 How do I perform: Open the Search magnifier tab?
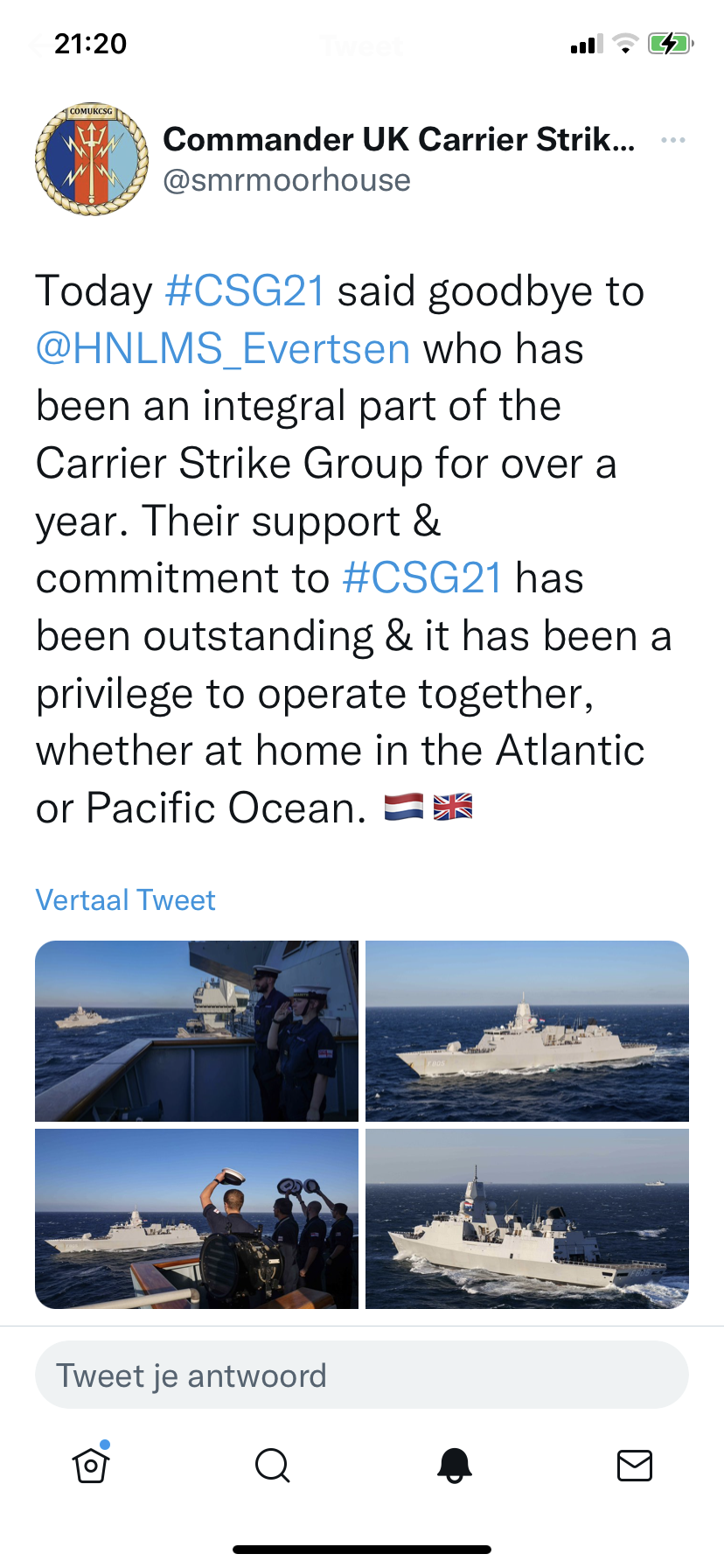(x=272, y=1464)
